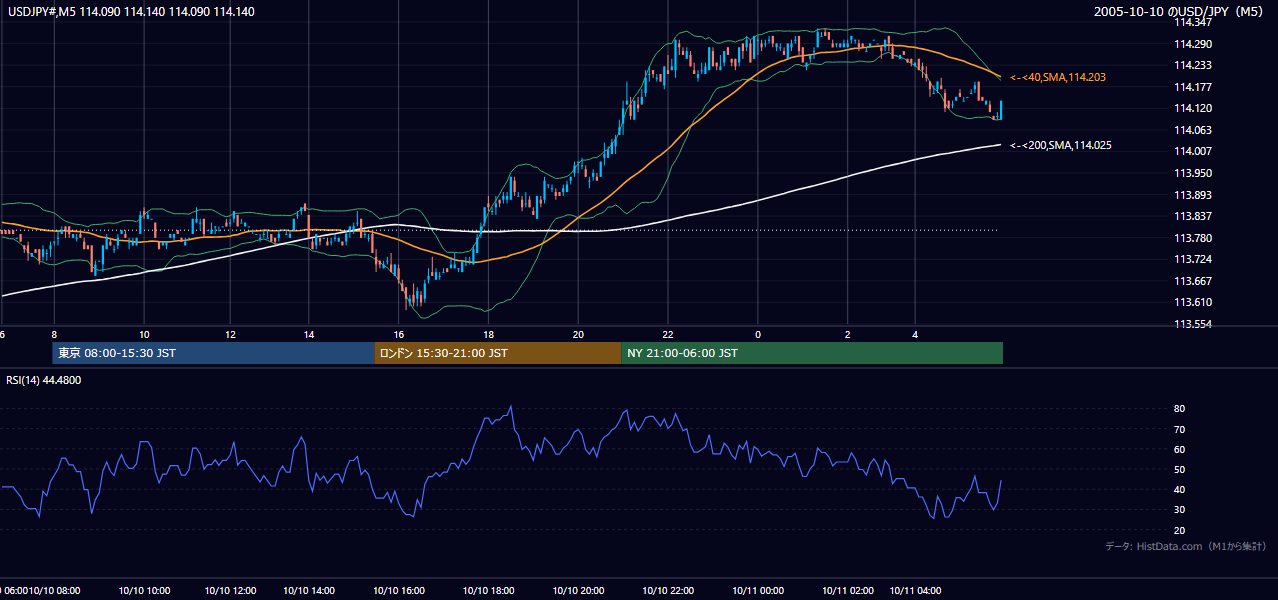This screenshot has height=600, width=1278.
Task: Click the last blue candle at chart's right edge
Action: click(1001, 109)
